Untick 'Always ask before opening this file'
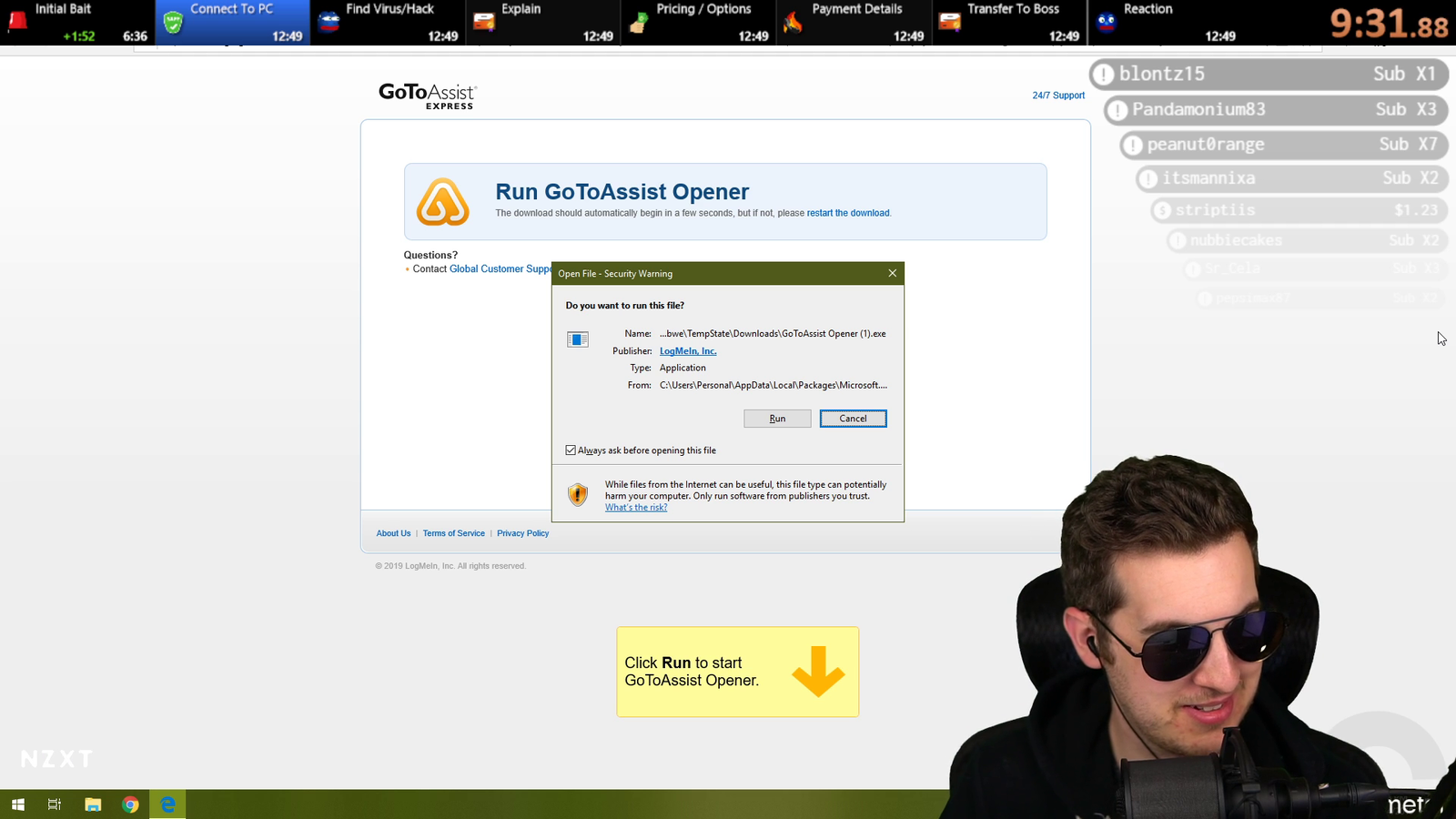The width and height of the screenshot is (1456, 819). [x=571, y=450]
